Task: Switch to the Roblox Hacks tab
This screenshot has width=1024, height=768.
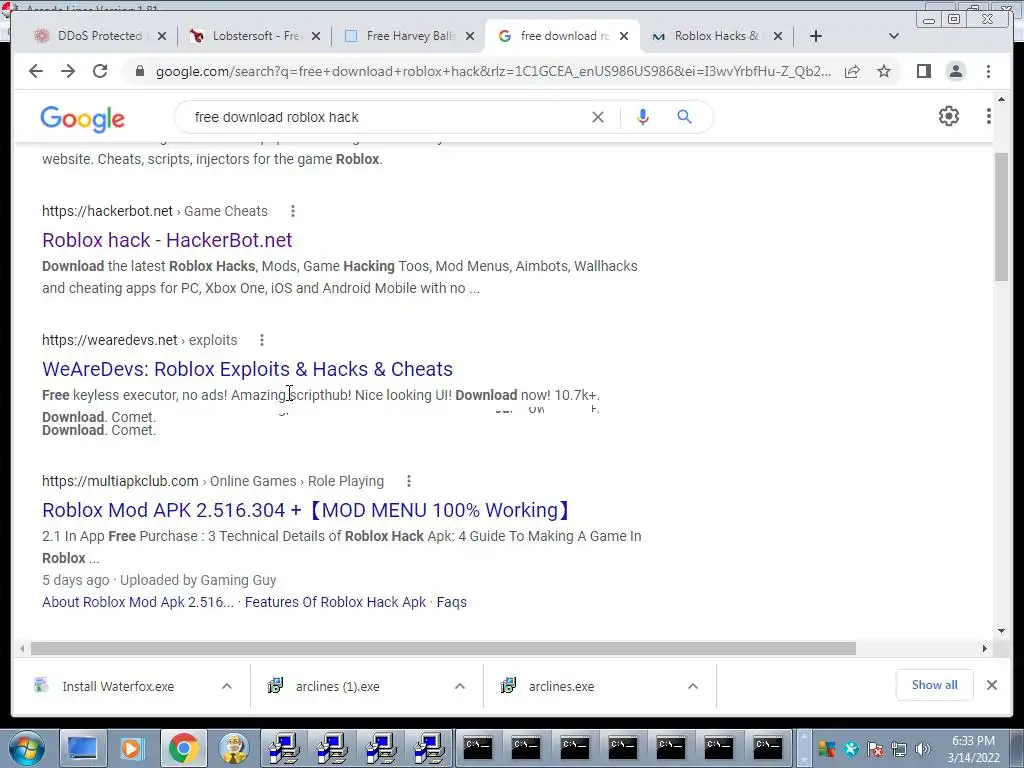Action: 715,36
